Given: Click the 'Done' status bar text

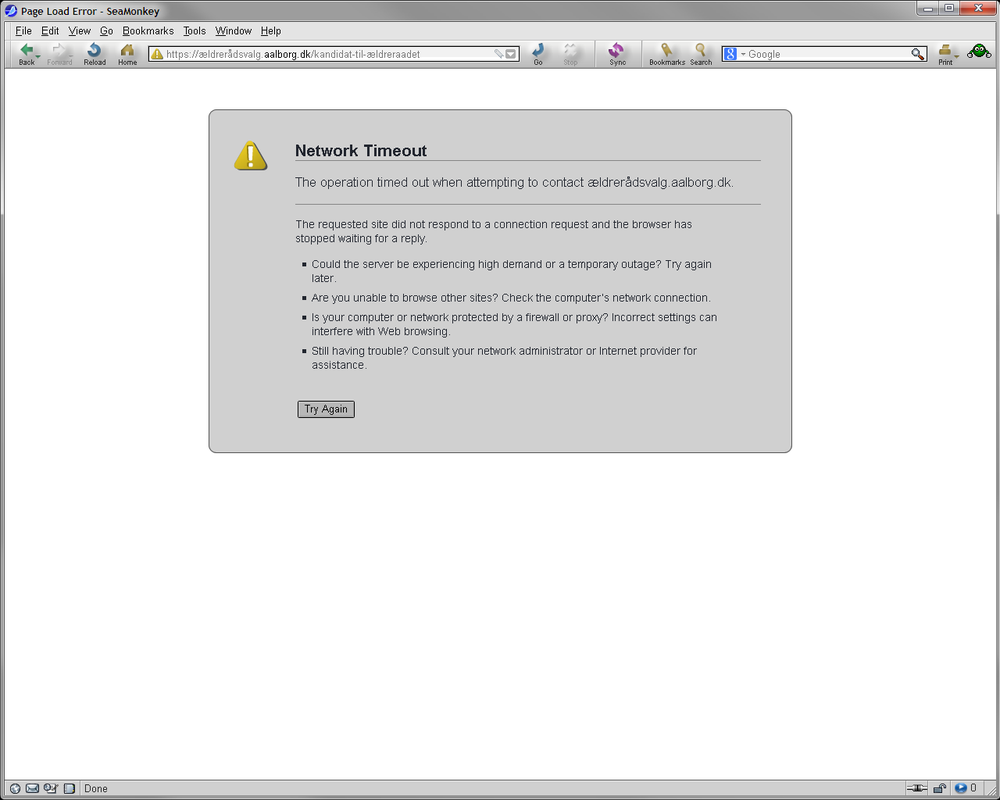Looking at the screenshot, I should coord(96,789).
